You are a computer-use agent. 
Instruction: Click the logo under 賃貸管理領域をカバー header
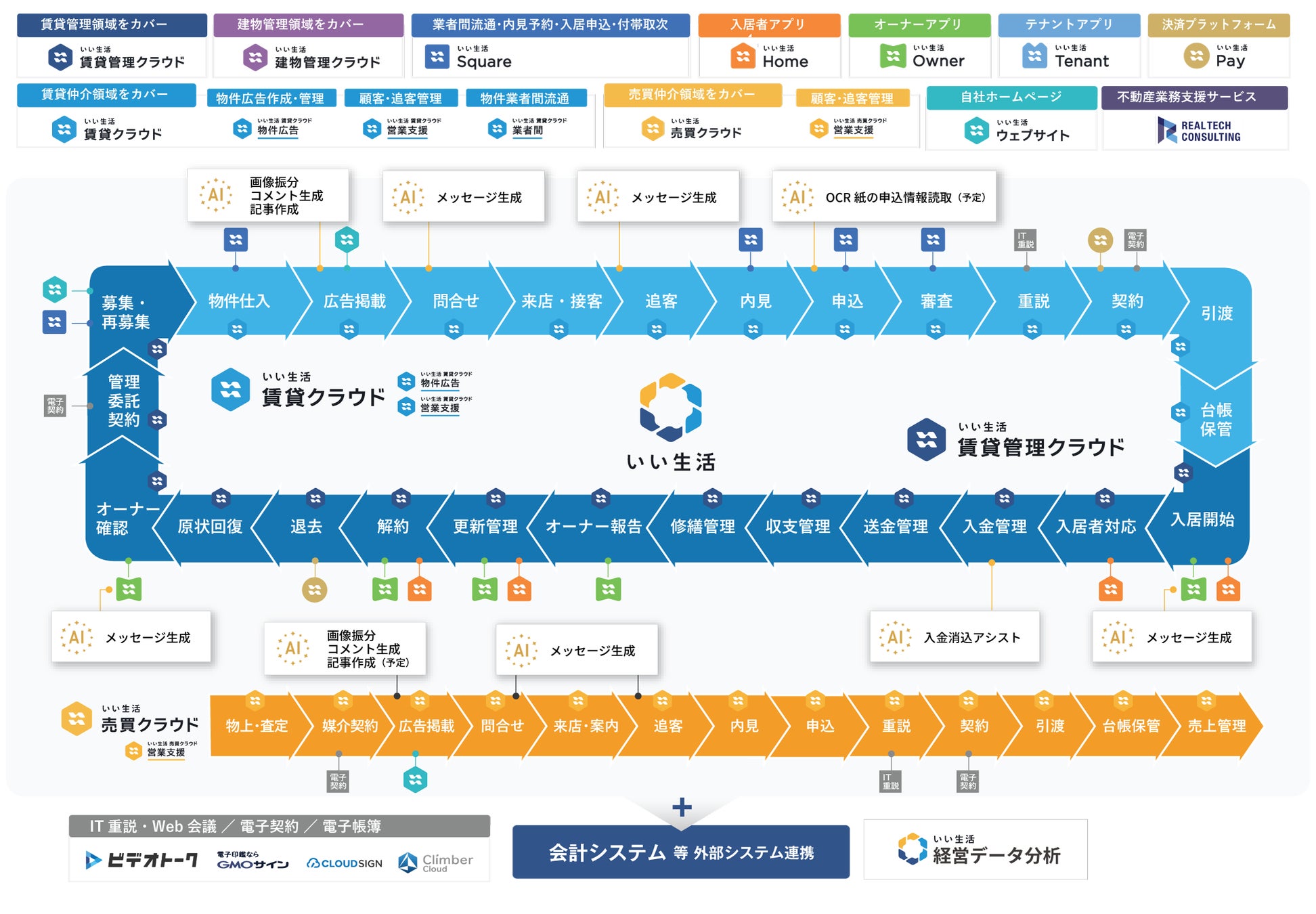[116, 58]
